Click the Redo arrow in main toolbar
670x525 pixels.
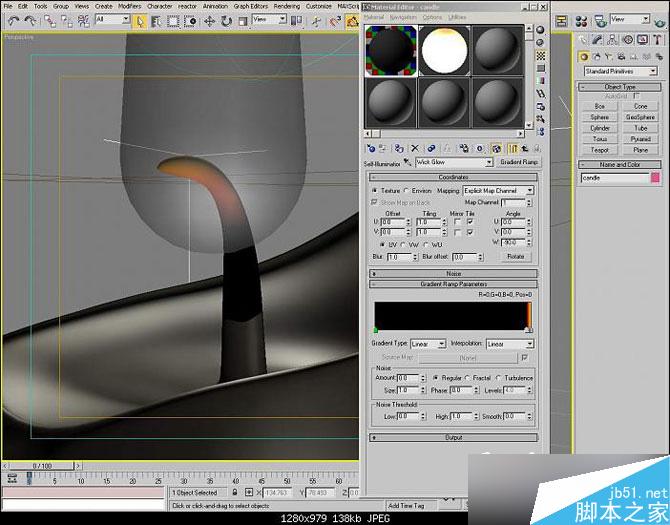click(x=31, y=20)
